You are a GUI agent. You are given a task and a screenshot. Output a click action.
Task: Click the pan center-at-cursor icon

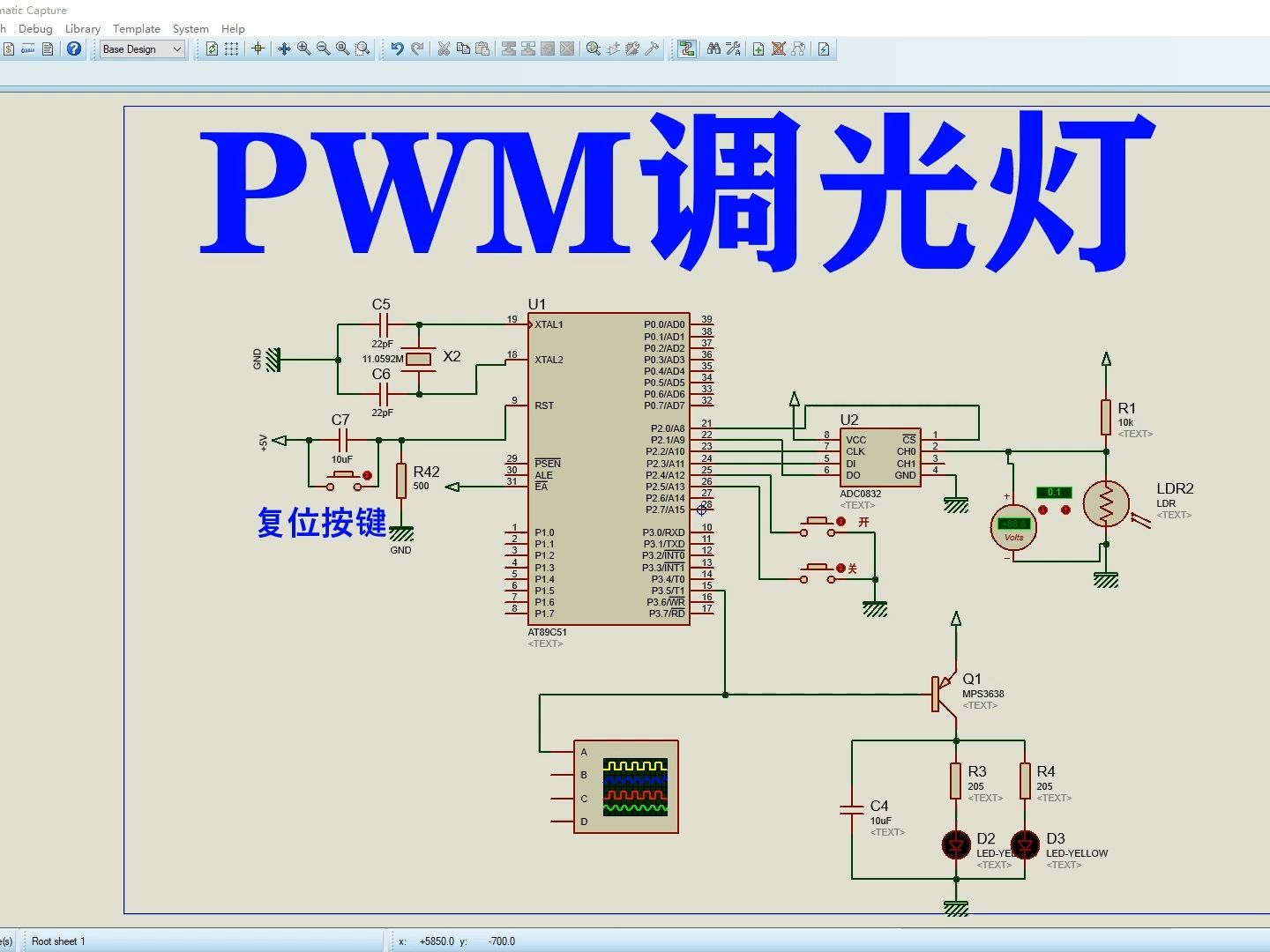click(x=284, y=49)
